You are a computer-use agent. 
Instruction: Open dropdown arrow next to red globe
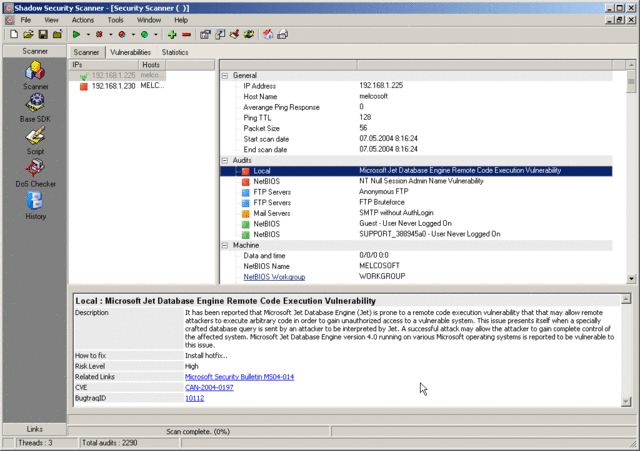click(133, 35)
